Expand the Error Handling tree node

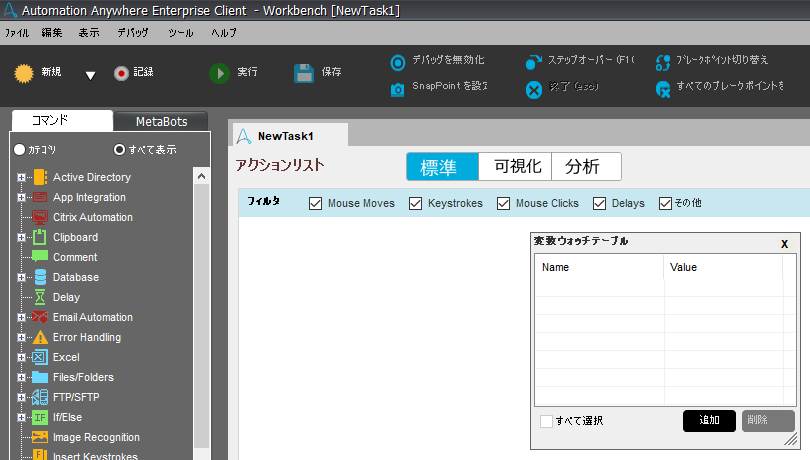tap(21, 338)
